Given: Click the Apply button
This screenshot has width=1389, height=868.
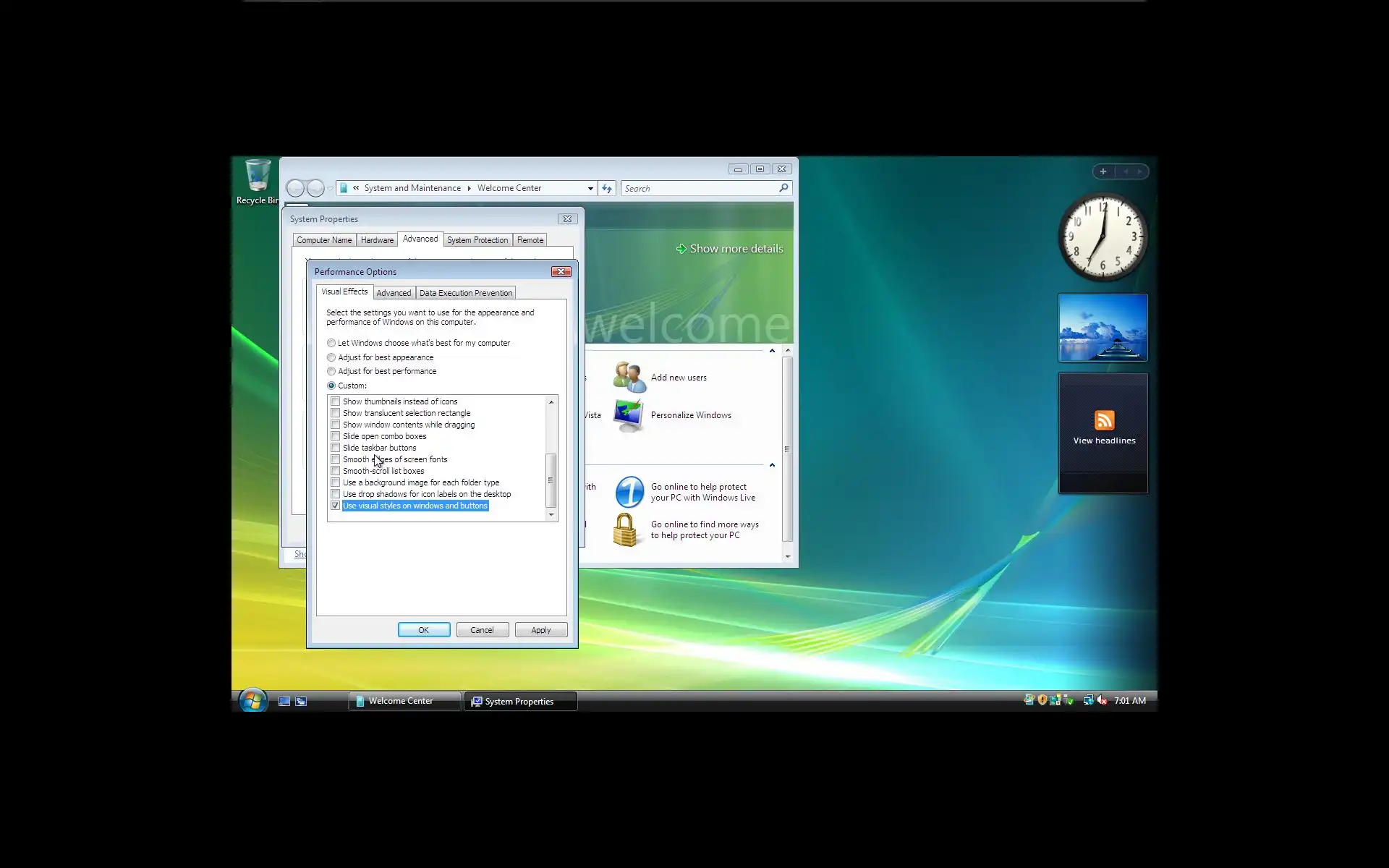Looking at the screenshot, I should [540, 630].
